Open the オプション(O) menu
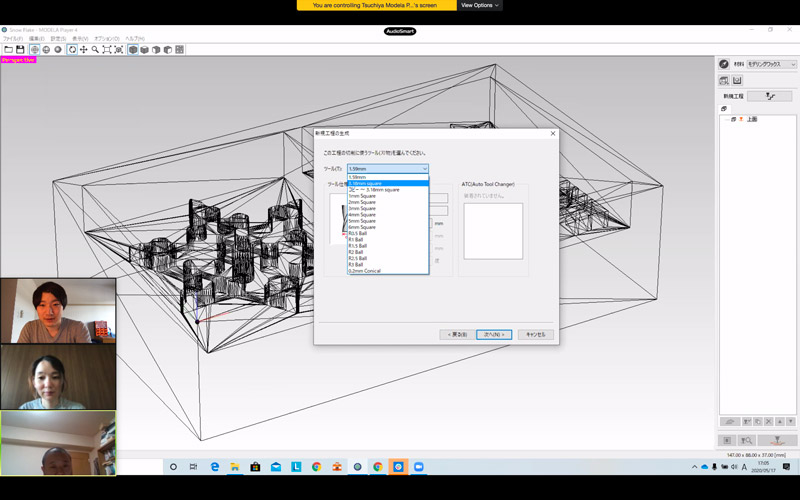Image resolution: width=800 pixels, height=500 pixels. [107, 39]
